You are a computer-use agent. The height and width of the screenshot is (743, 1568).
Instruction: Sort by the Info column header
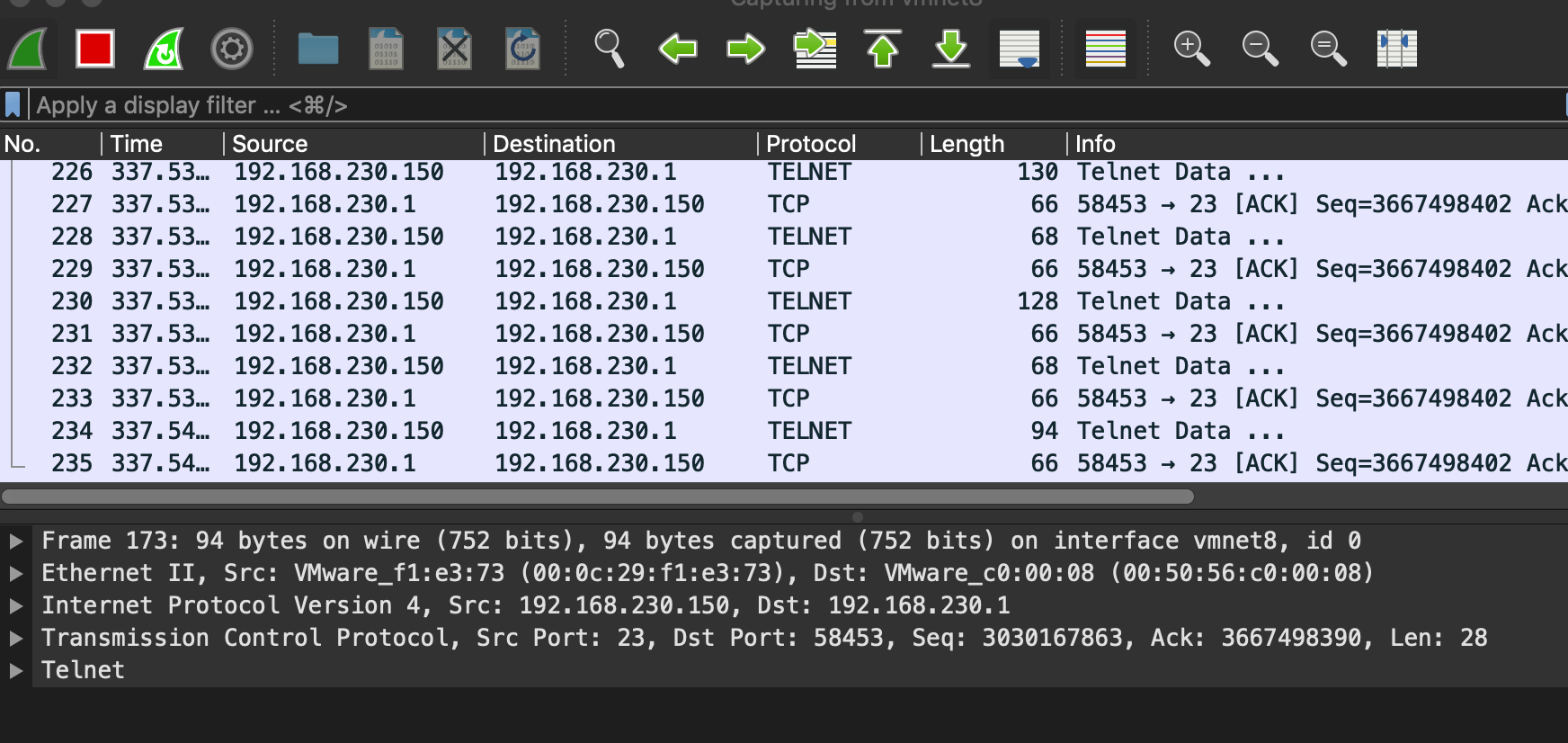1318,144
